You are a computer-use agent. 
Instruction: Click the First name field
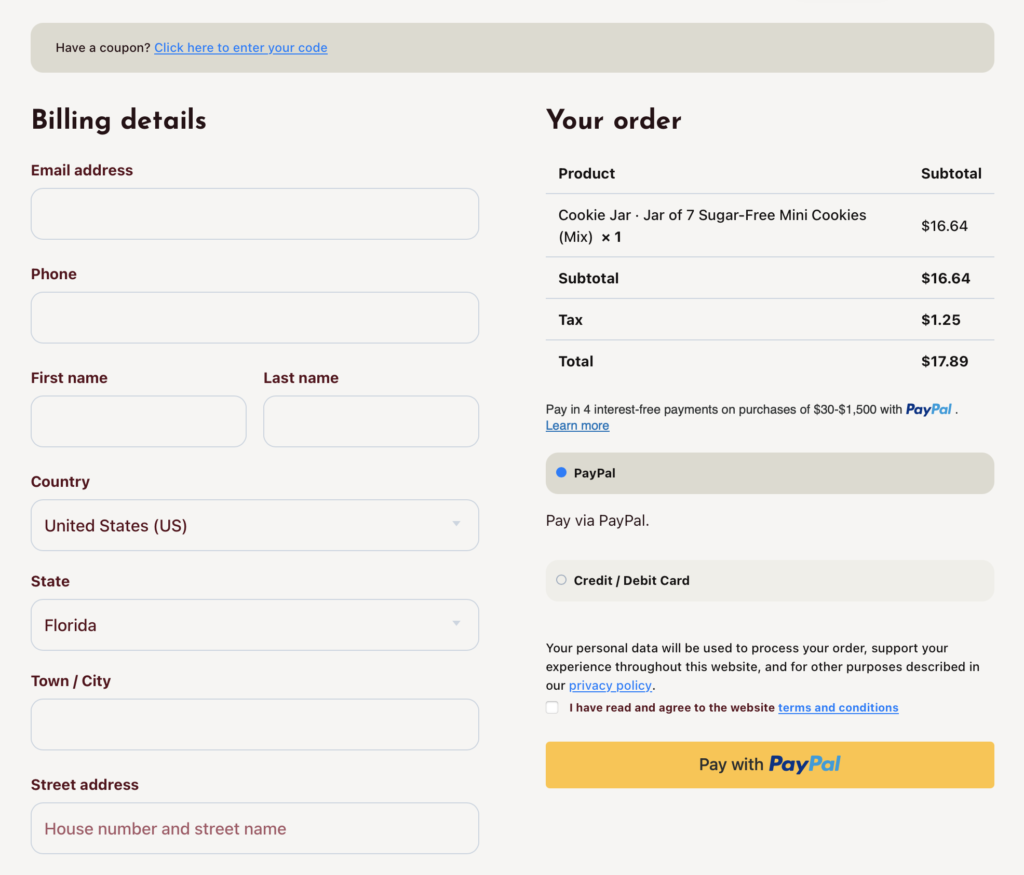(138, 421)
